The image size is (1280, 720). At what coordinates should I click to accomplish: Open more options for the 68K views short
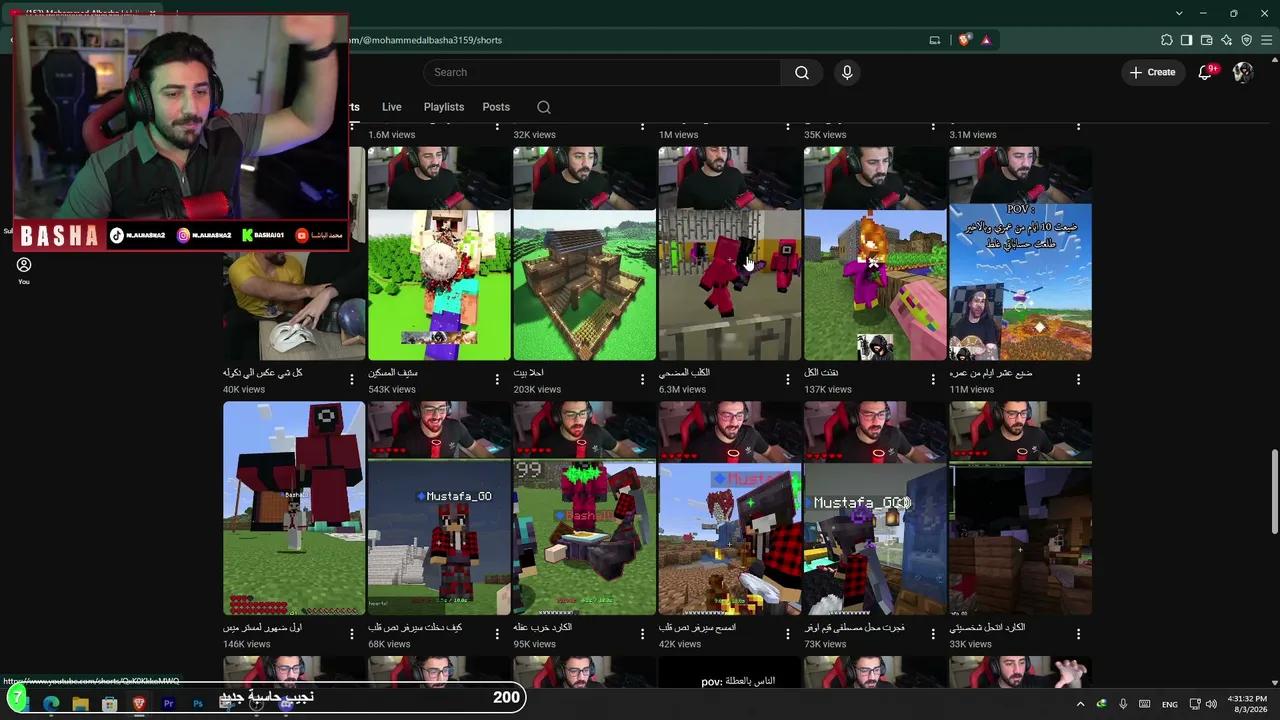point(497,634)
